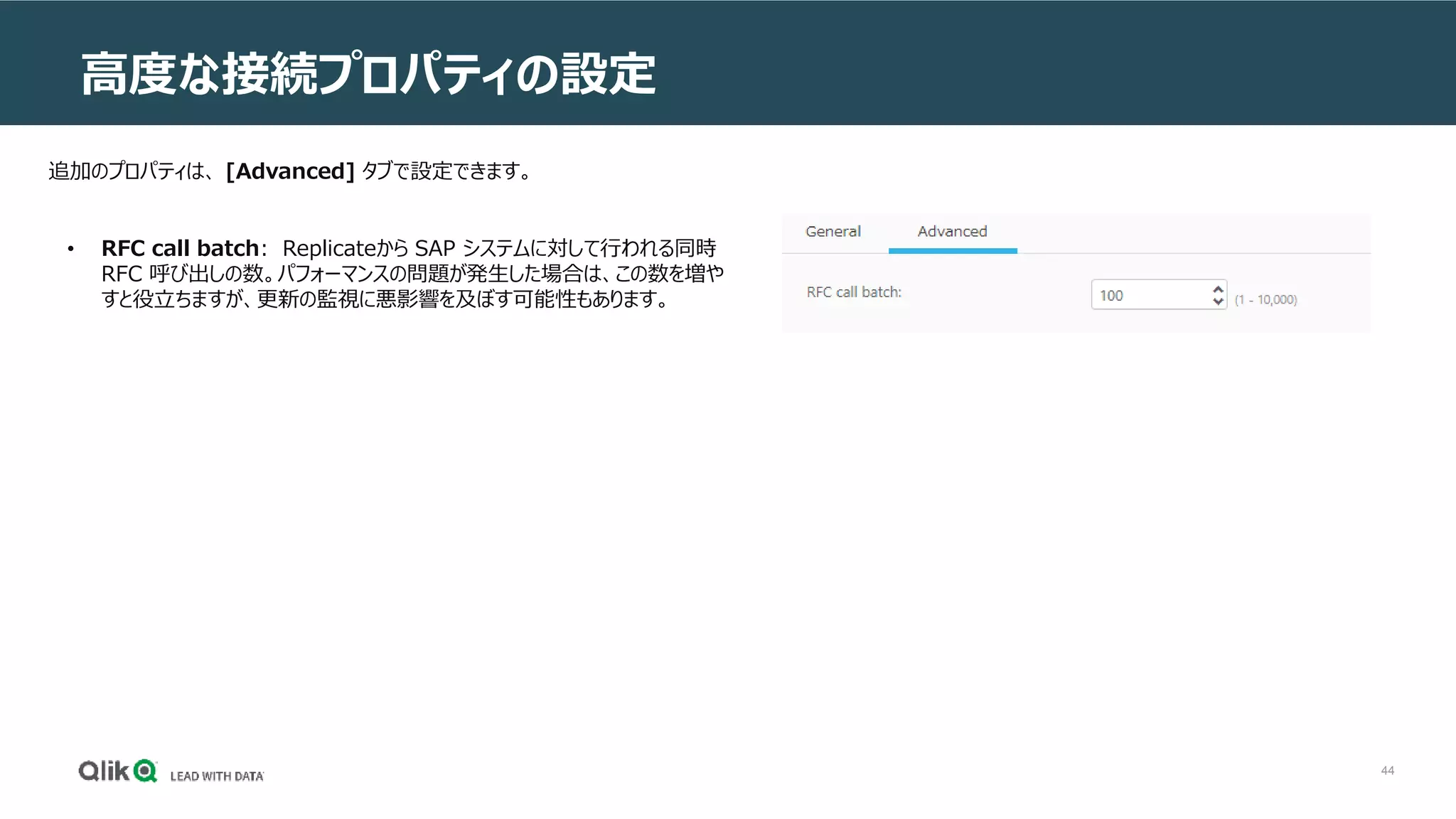The height and width of the screenshot is (819, 1456).
Task: Click the slide title 高度な接続プロパティの設定
Action: [x=368, y=74]
